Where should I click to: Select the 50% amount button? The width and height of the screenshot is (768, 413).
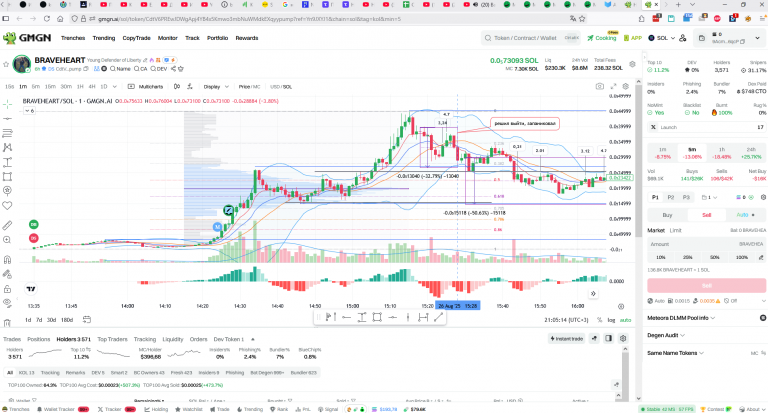click(x=715, y=257)
